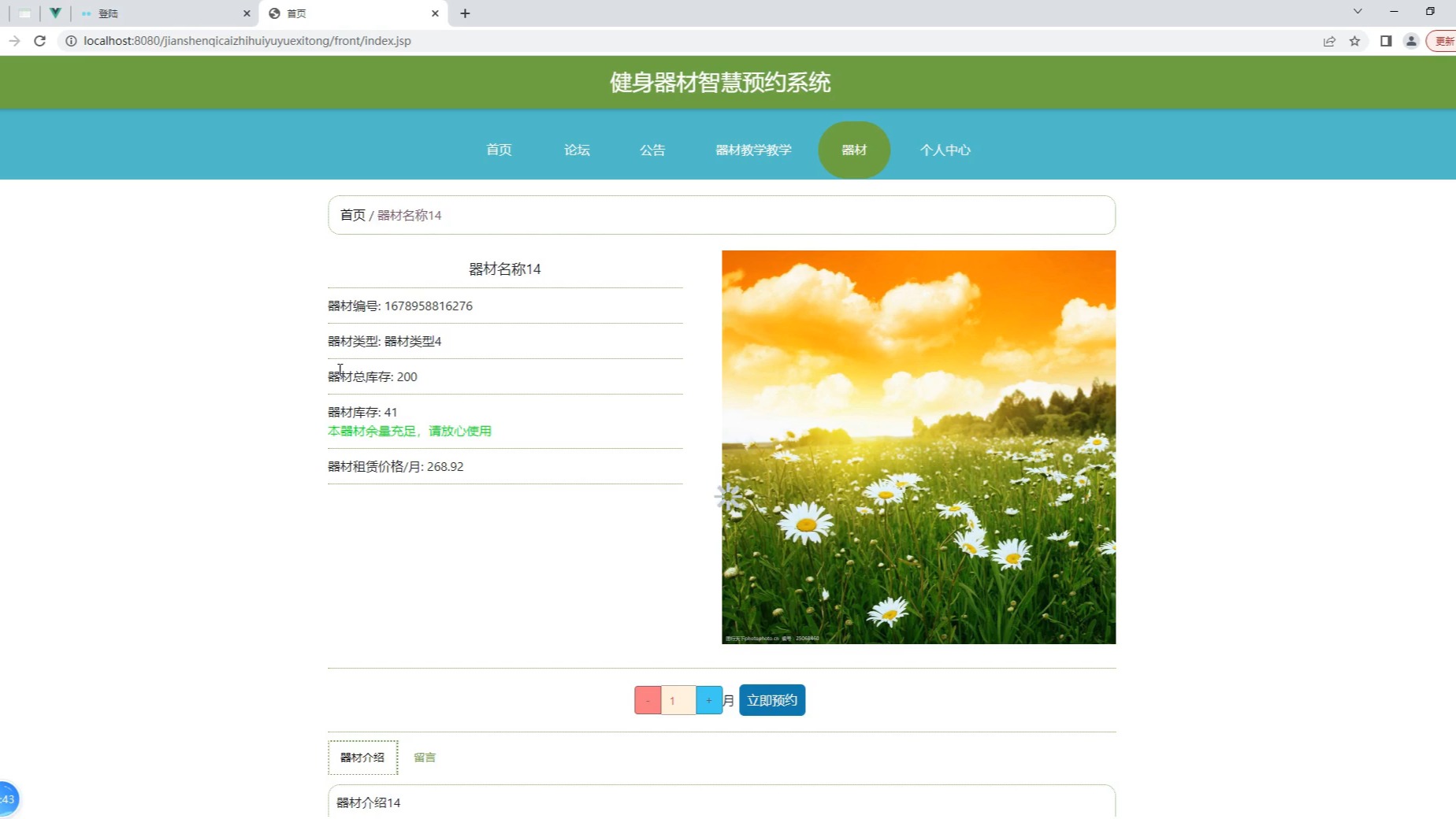
Task: Open 公告 in the navigation menu
Action: click(x=652, y=150)
